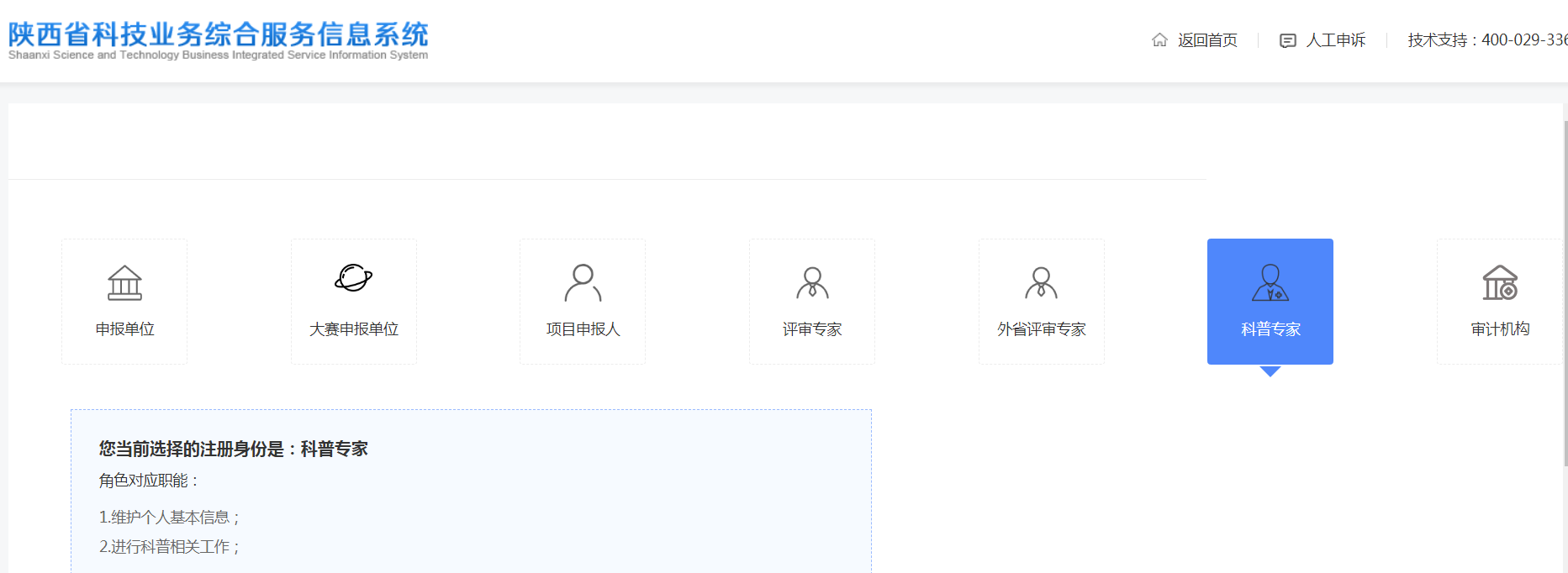Switch to the 申报单位 role label

pos(124,329)
